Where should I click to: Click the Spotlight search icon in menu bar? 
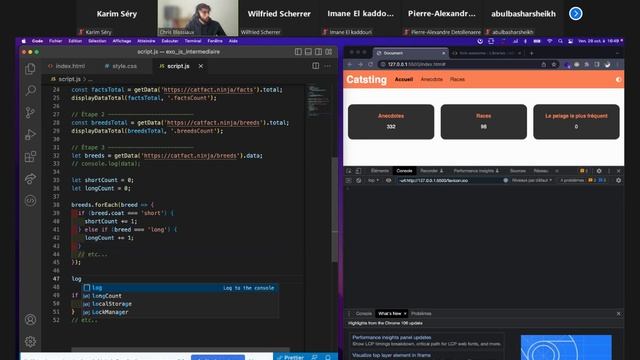[x=560, y=41]
